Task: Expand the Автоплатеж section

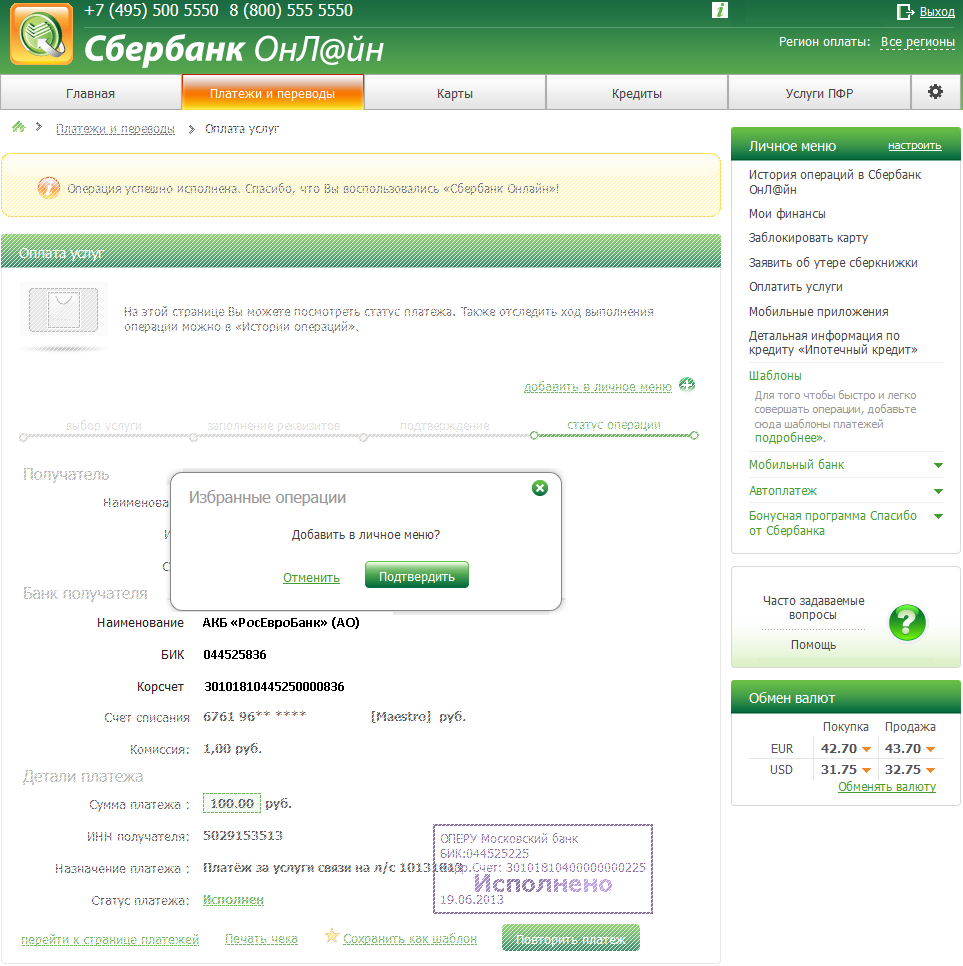Action: pyautogui.click(x=938, y=491)
